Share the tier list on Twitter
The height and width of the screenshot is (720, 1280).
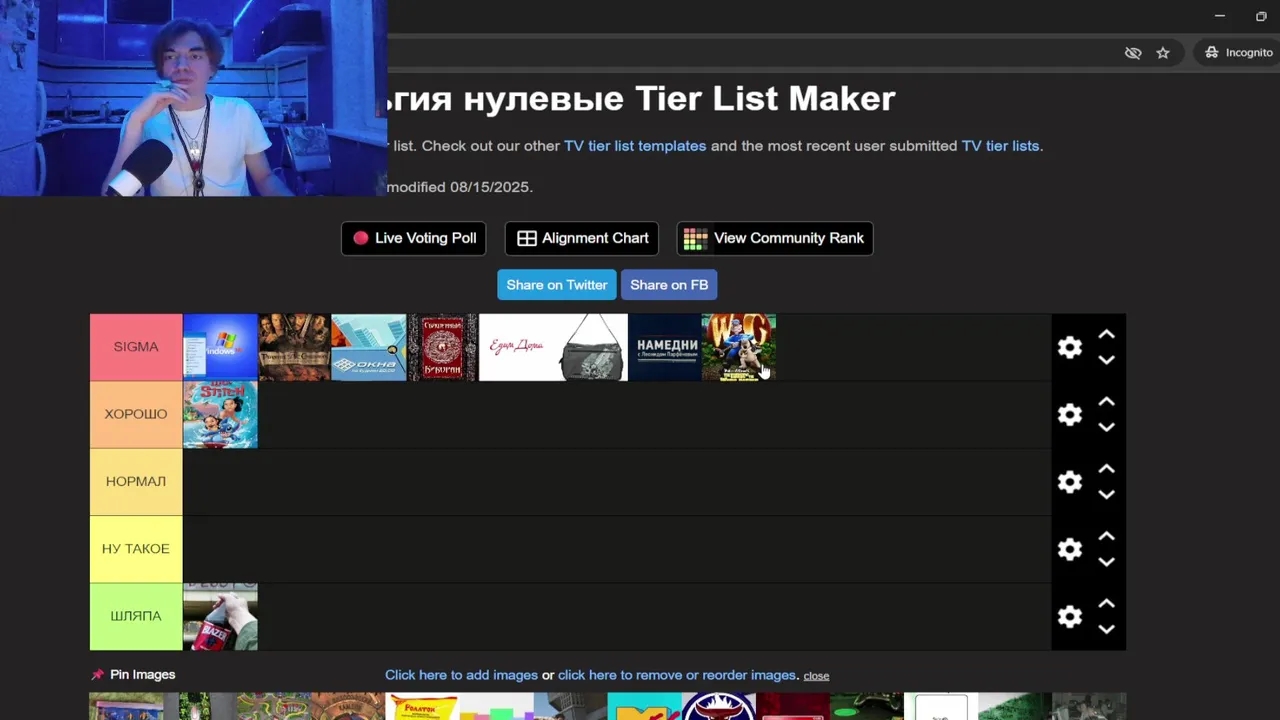tap(557, 285)
